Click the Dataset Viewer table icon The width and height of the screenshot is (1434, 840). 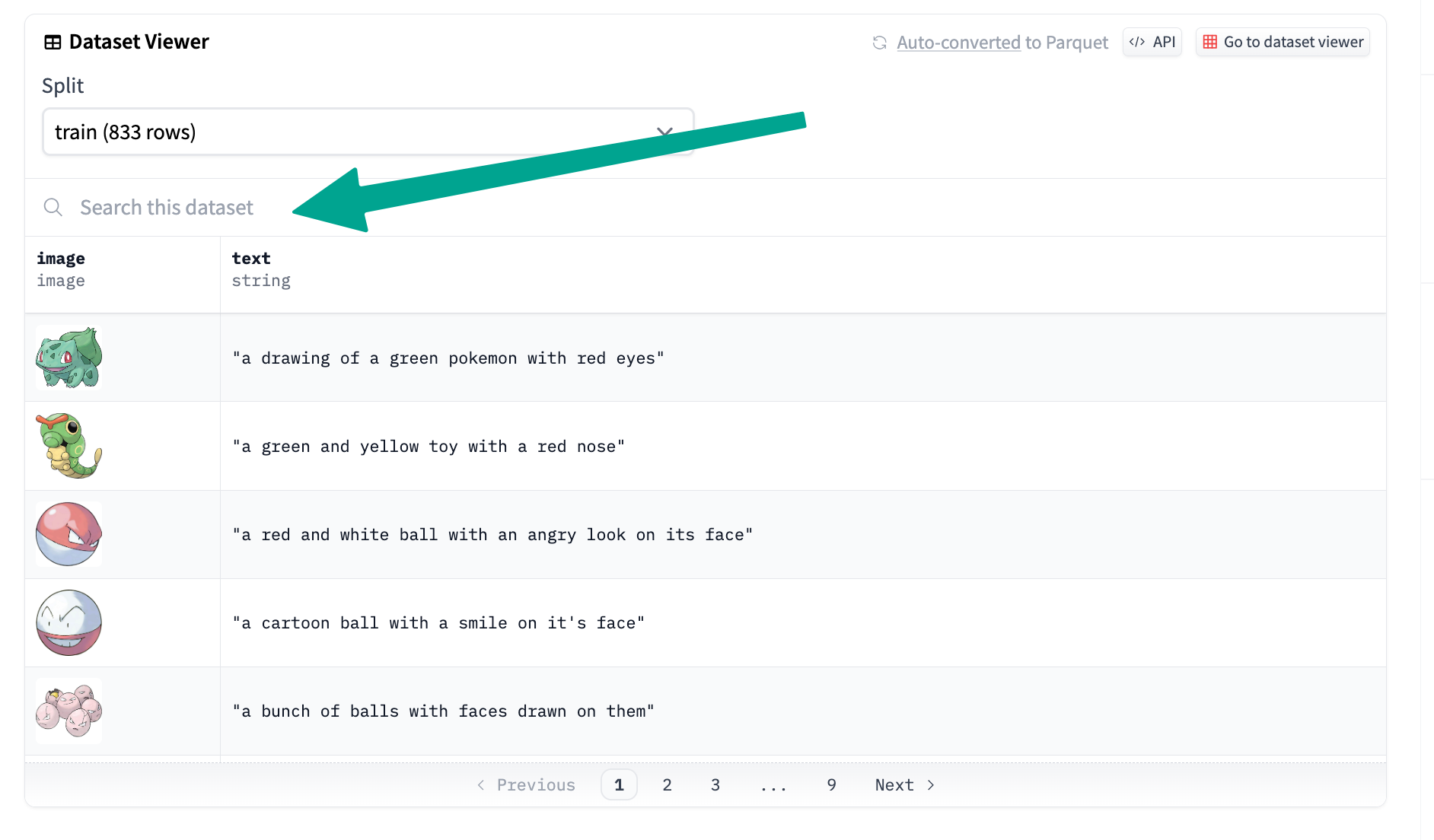pos(53,43)
